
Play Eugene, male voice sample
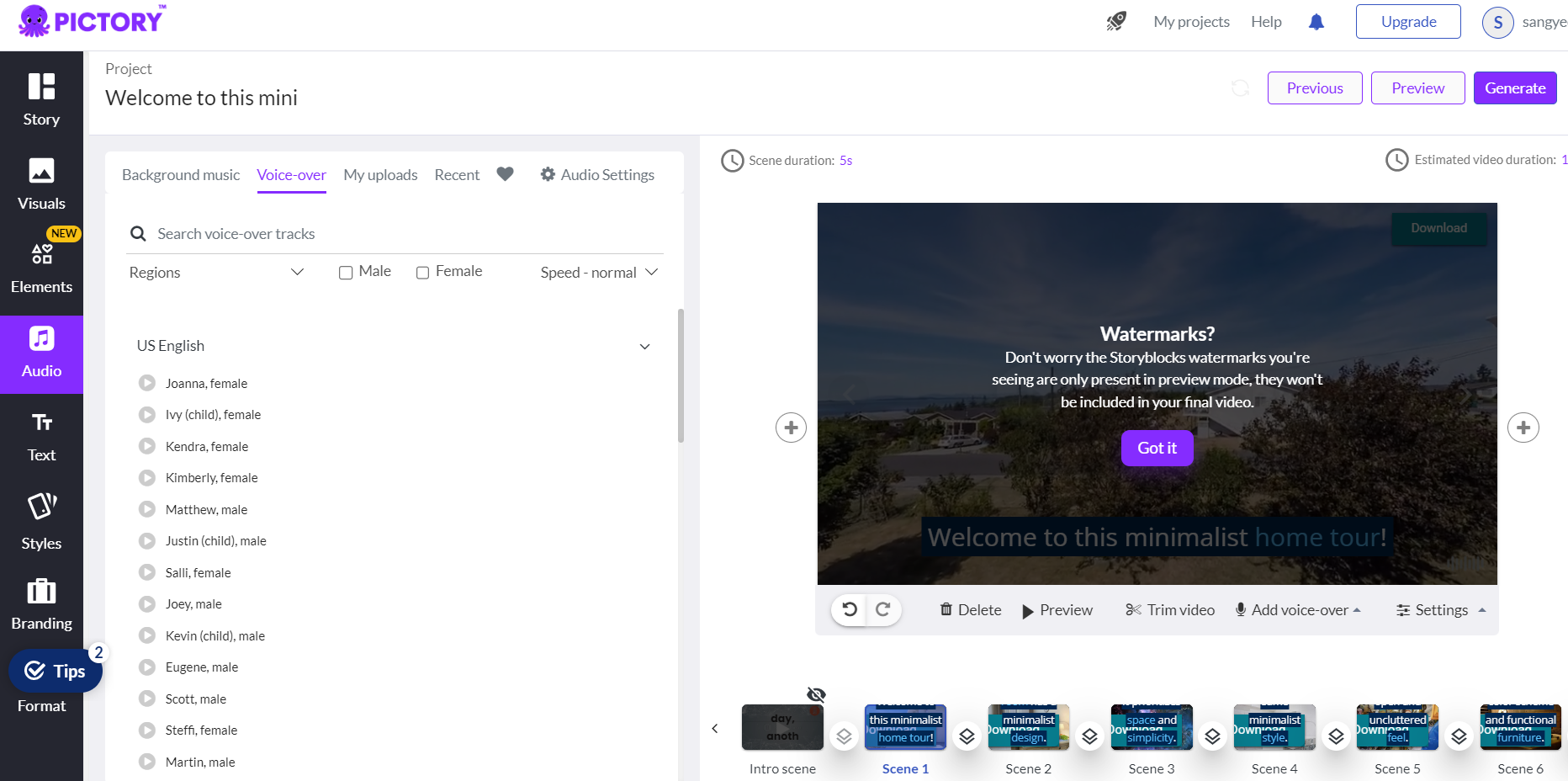[147, 667]
